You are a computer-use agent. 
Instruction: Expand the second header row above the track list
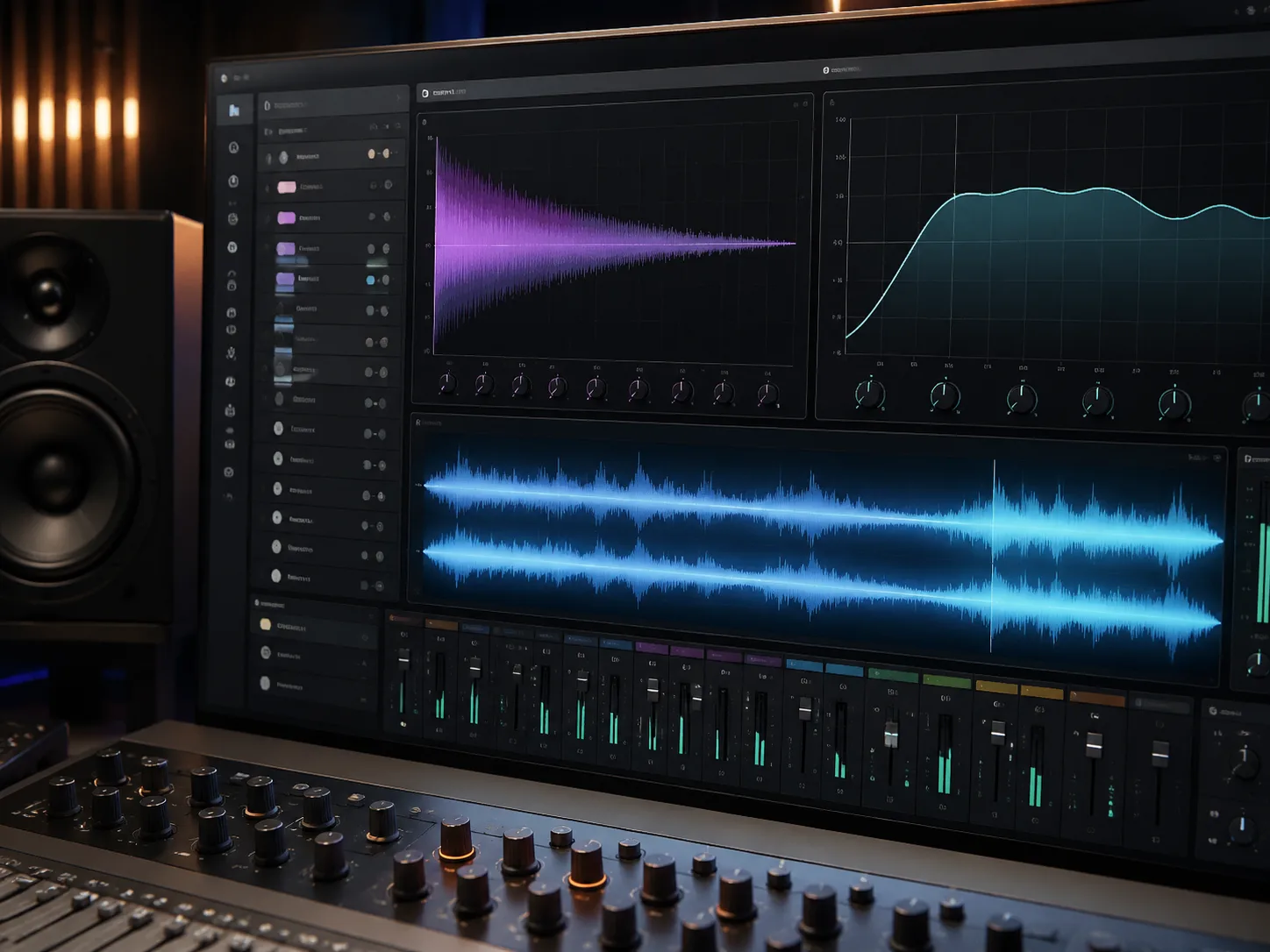coord(332,130)
